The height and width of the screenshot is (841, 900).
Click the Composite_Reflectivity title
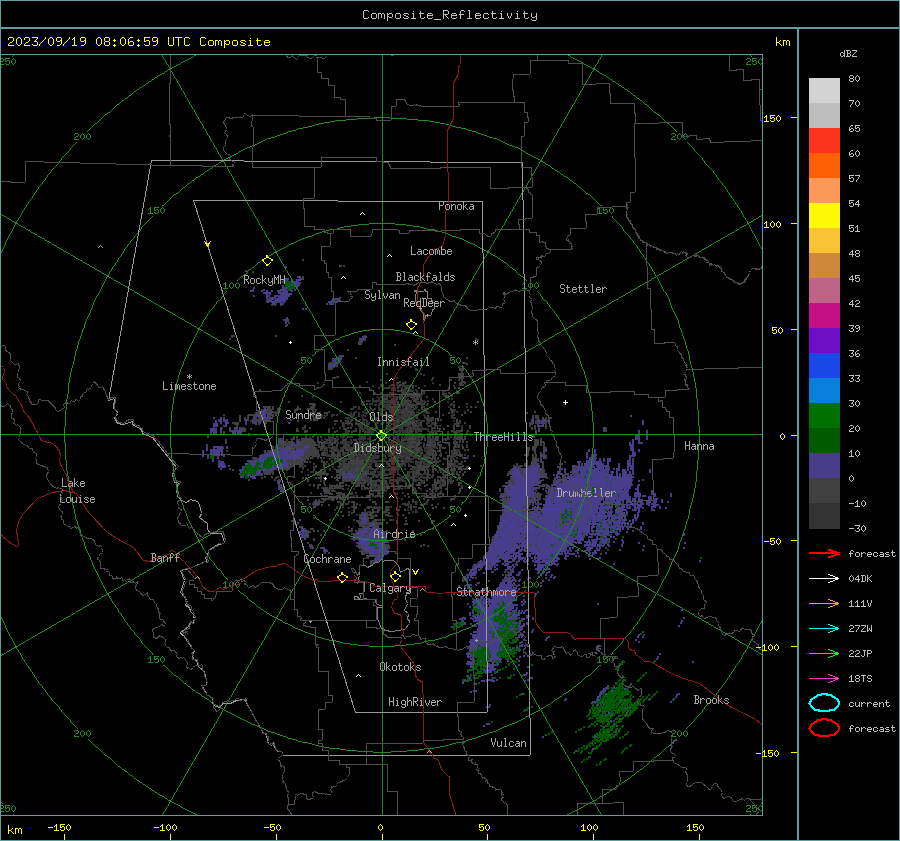click(450, 15)
